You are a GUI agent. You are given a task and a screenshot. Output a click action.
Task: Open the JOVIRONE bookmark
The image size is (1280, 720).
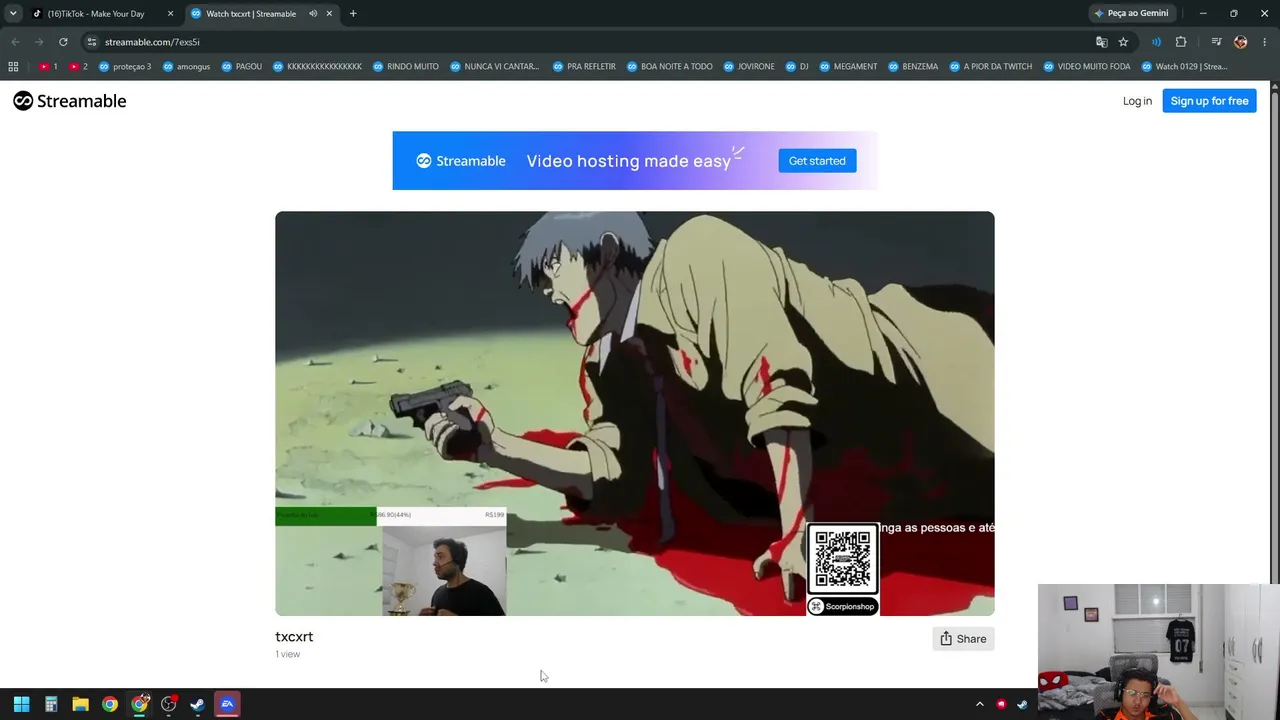(747, 67)
